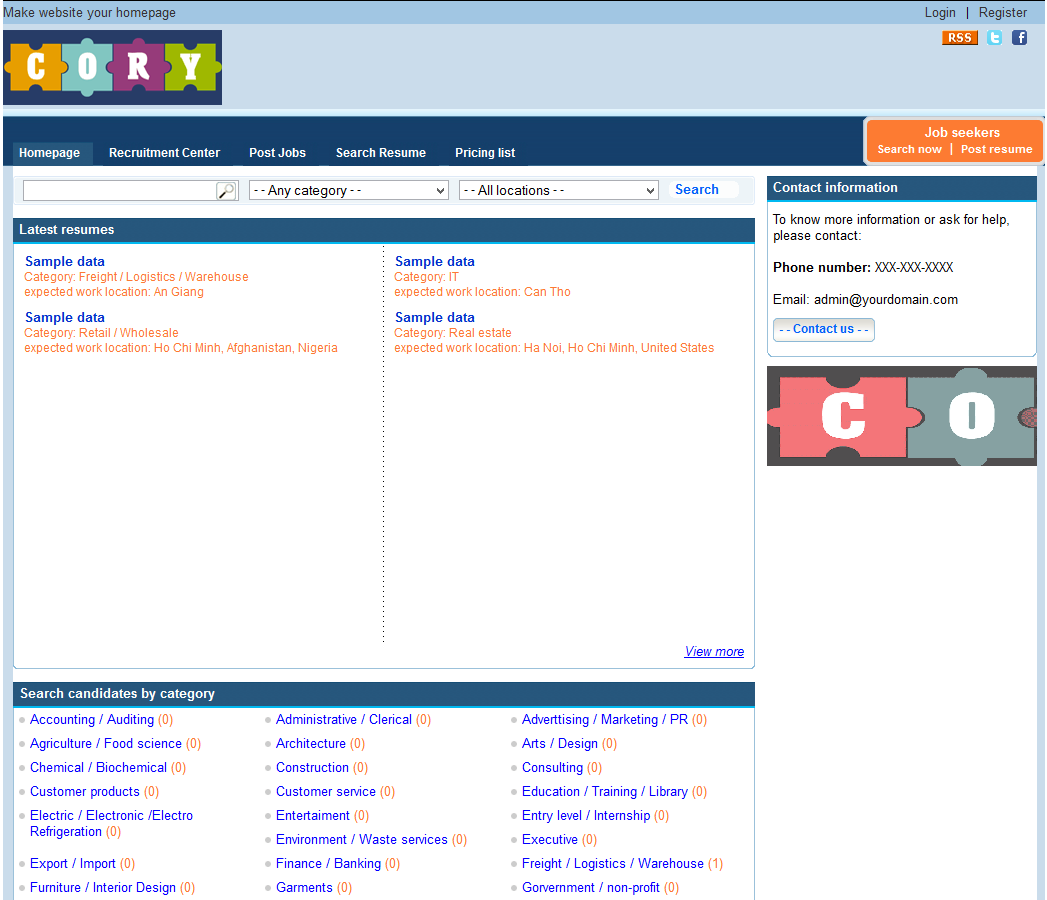1047x900 pixels.
Task: Open the View more resumes link
Action: [x=714, y=651]
